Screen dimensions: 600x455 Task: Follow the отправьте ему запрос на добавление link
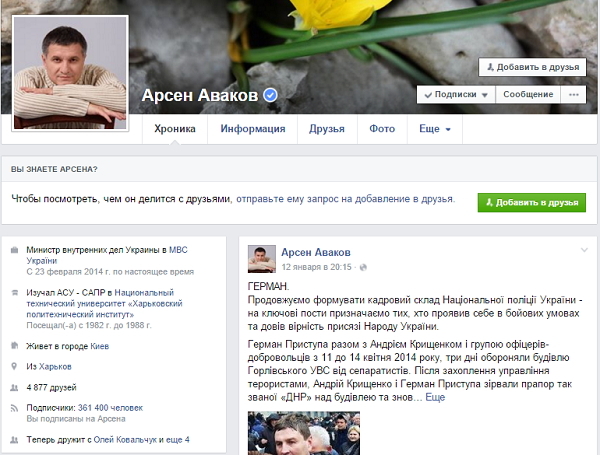point(344,199)
